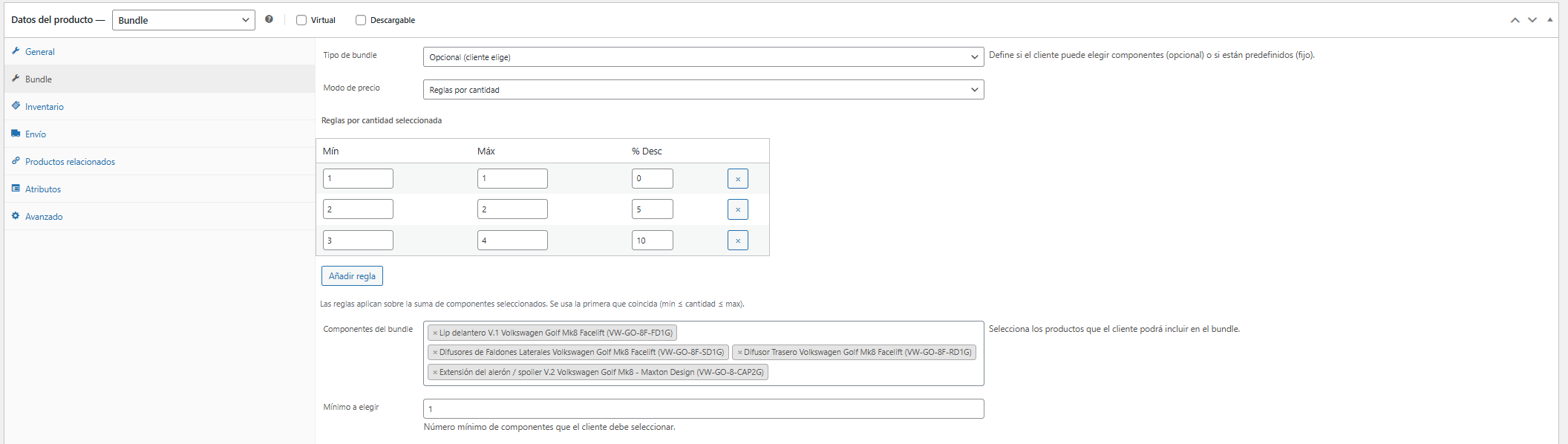
Task: Move product data panel down arrow
Action: [x=1532, y=20]
